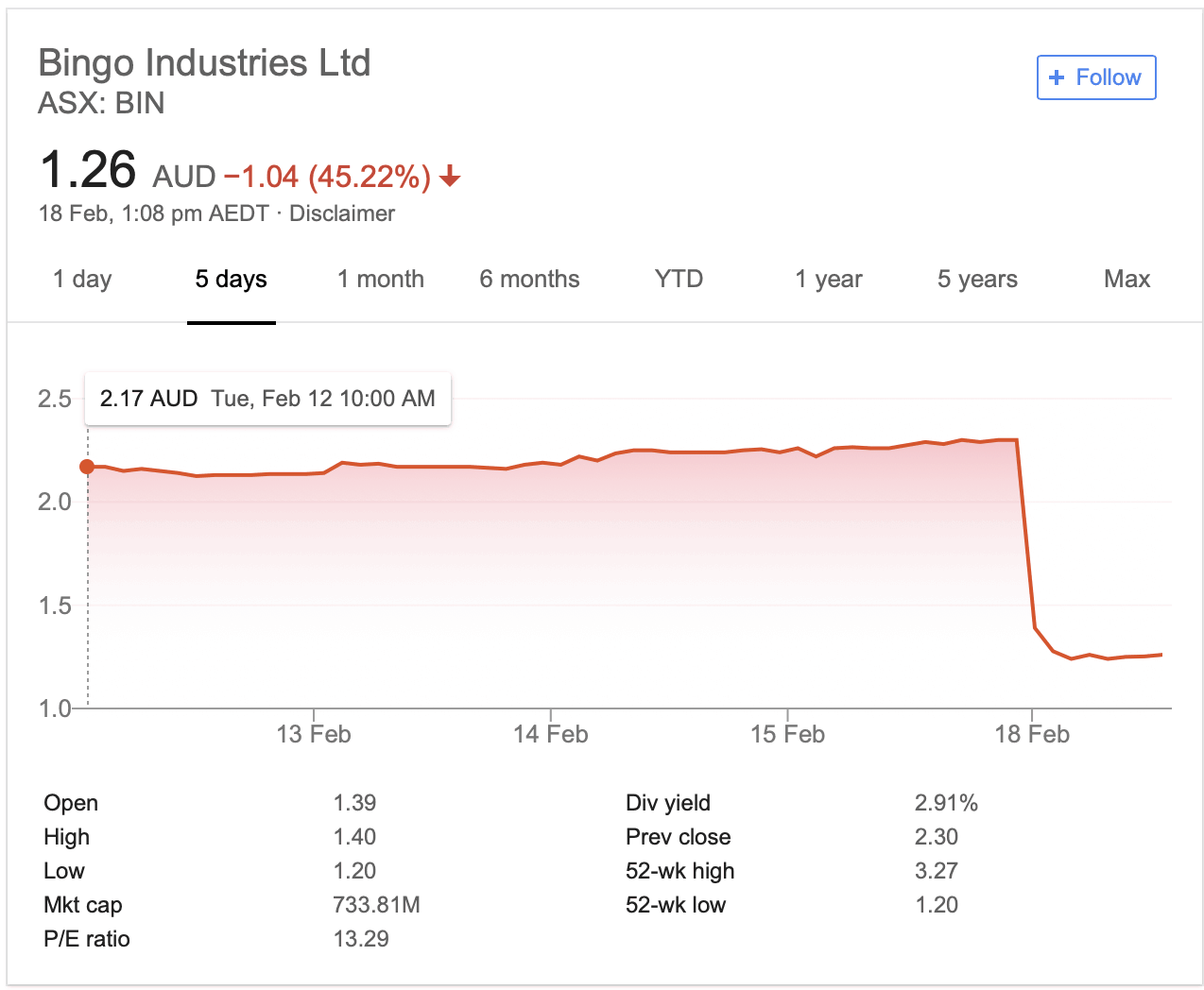Open the Disclaimer link
Image resolution: width=1204 pixels, height=990 pixels.
(x=342, y=213)
